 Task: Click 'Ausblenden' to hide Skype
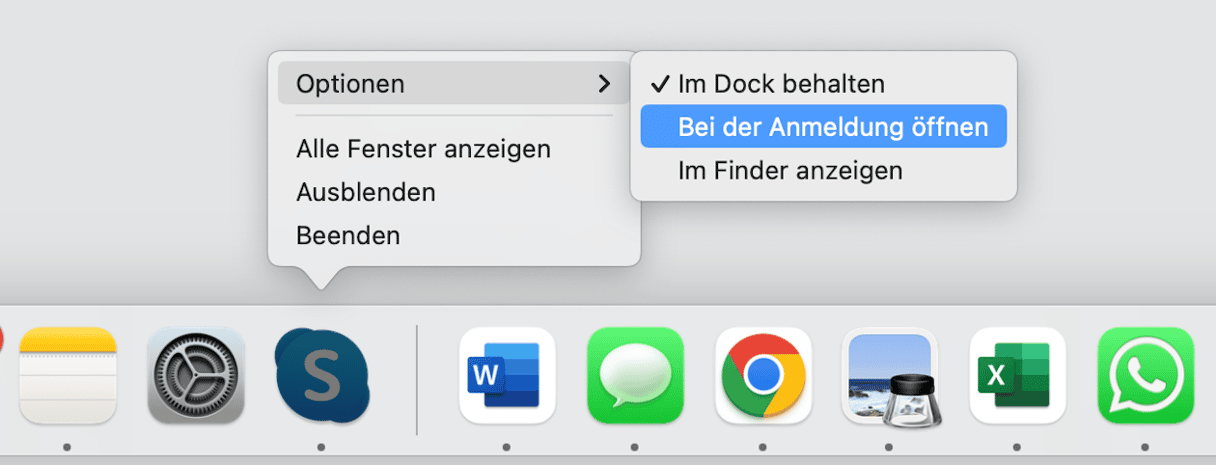pyautogui.click(x=365, y=192)
